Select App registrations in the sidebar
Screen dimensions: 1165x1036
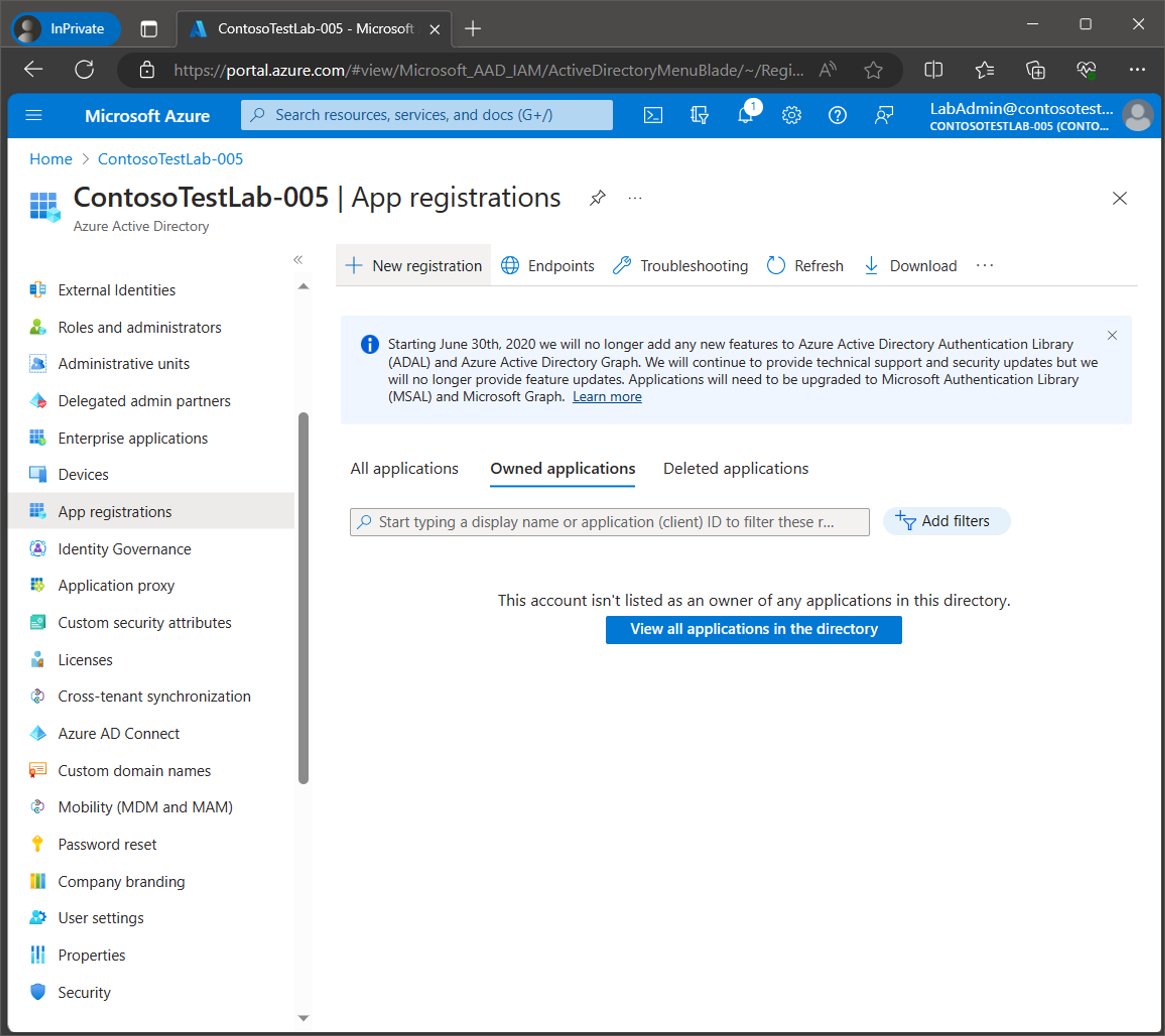point(151,511)
